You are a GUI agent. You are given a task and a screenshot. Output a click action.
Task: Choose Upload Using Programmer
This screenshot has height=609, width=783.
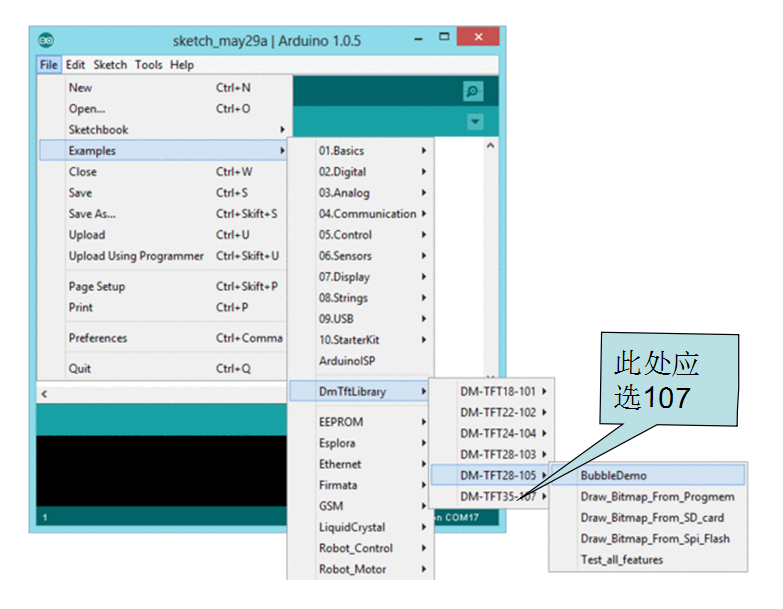[x=163, y=256]
